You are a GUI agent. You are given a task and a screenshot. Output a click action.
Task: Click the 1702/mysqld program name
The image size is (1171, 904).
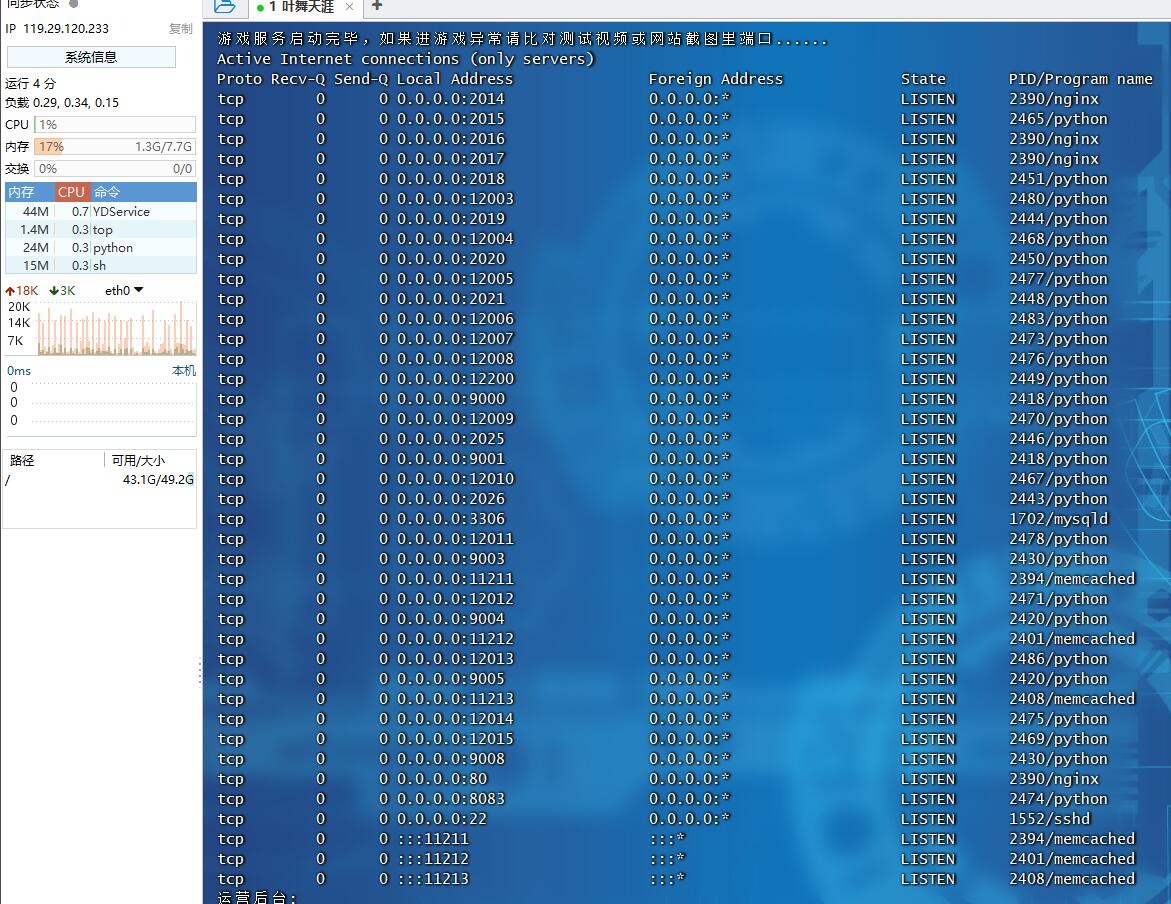point(1058,518)
